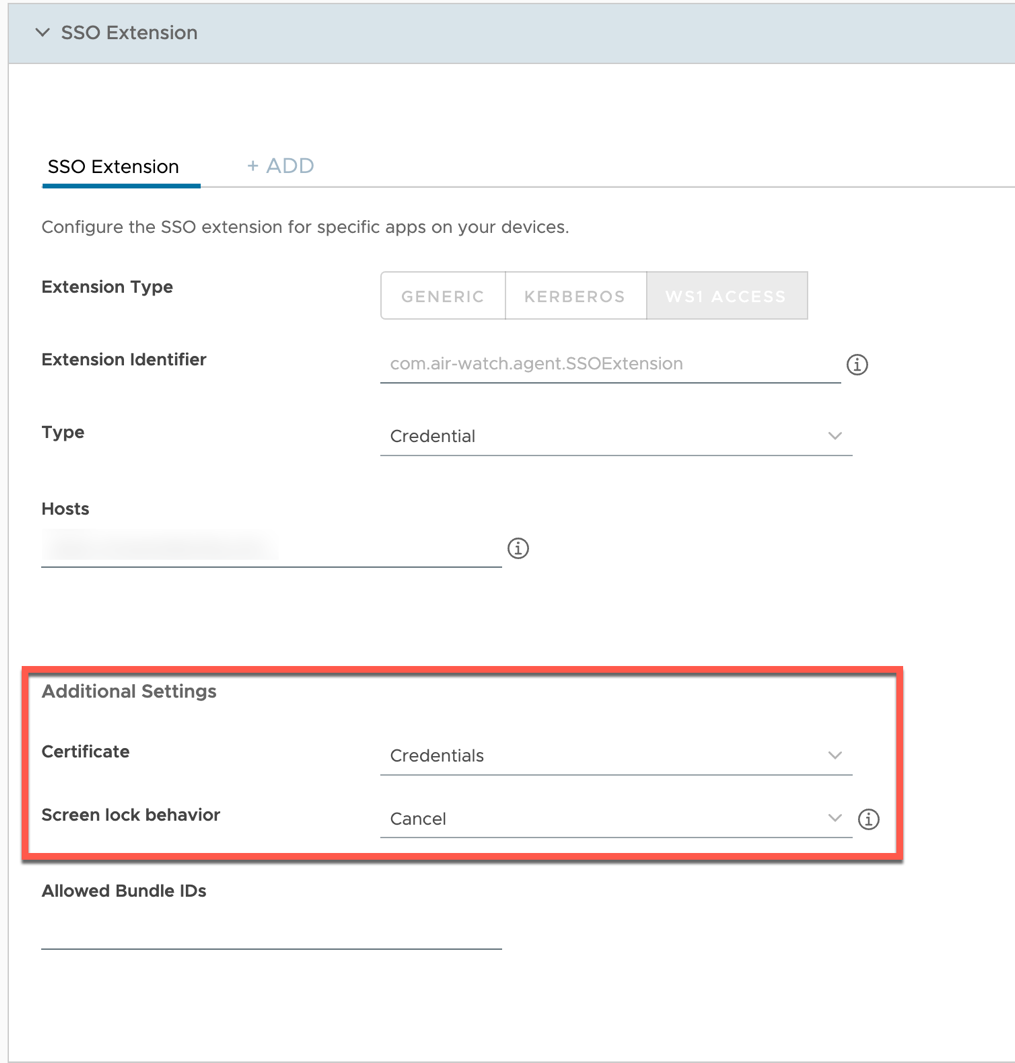Select the WS1 ACCESS extension type
1015x1063 pixels.
pos(726,296)
